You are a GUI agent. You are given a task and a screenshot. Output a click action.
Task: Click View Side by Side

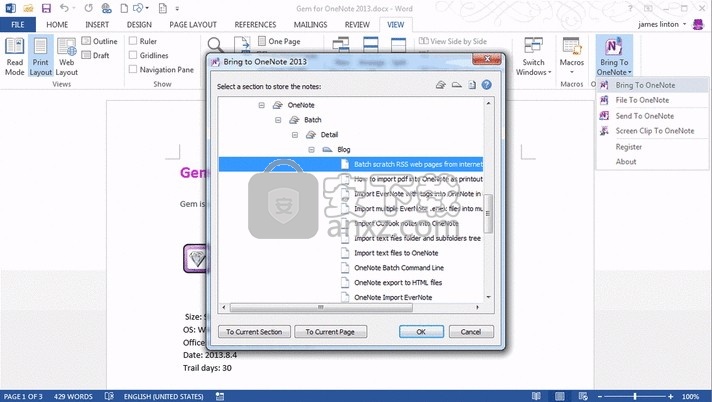[453, 41]
